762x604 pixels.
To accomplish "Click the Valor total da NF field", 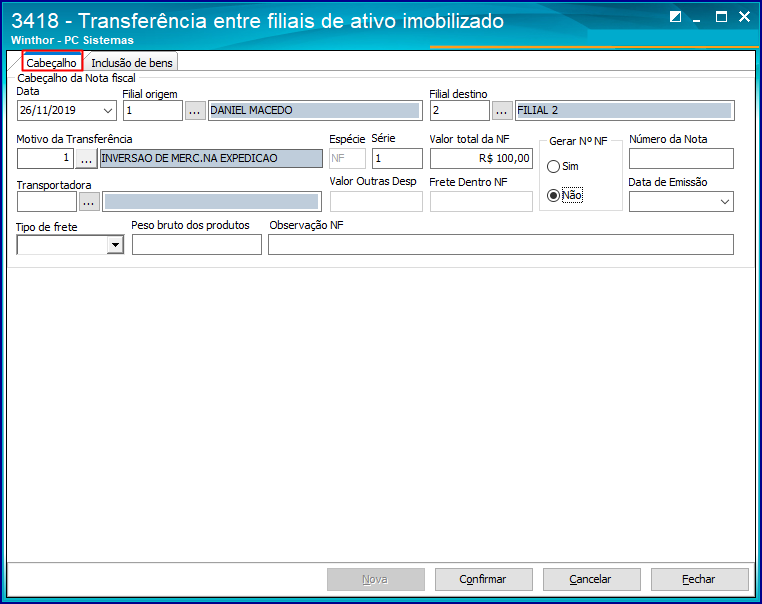I will click(x=481, y=158).
